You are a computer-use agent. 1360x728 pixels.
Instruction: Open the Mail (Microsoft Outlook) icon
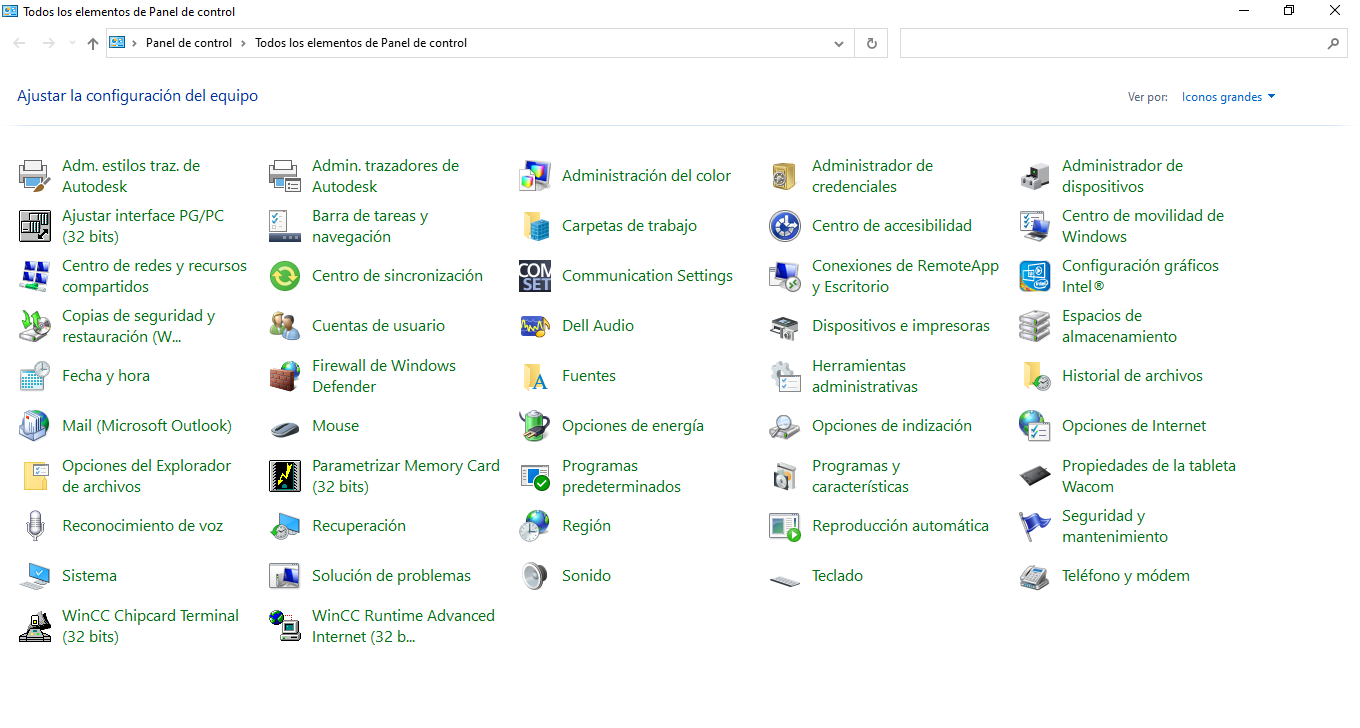click(x=35, y=426)
